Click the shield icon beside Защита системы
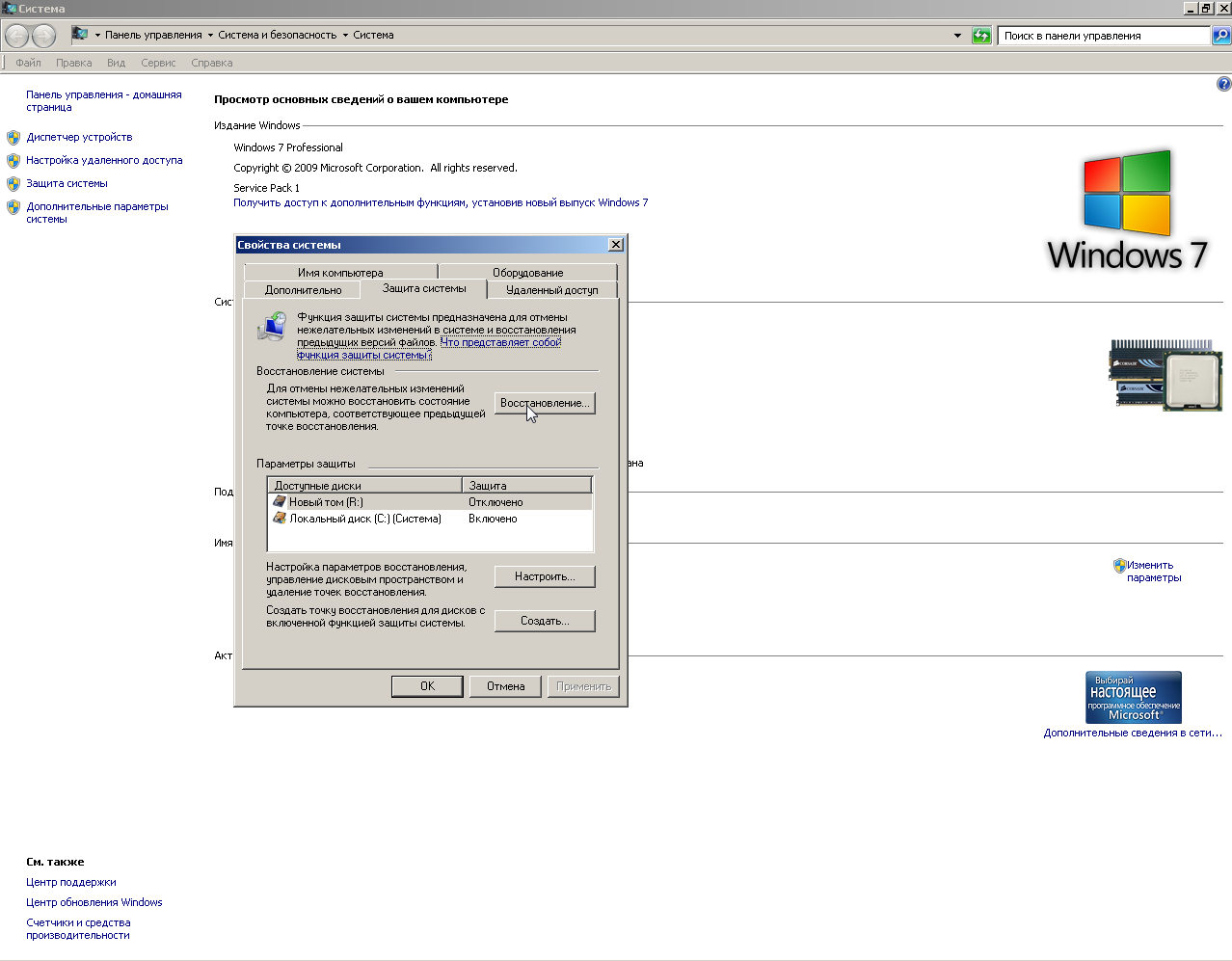Screen dimensions: 1232x961 point(13,184)
